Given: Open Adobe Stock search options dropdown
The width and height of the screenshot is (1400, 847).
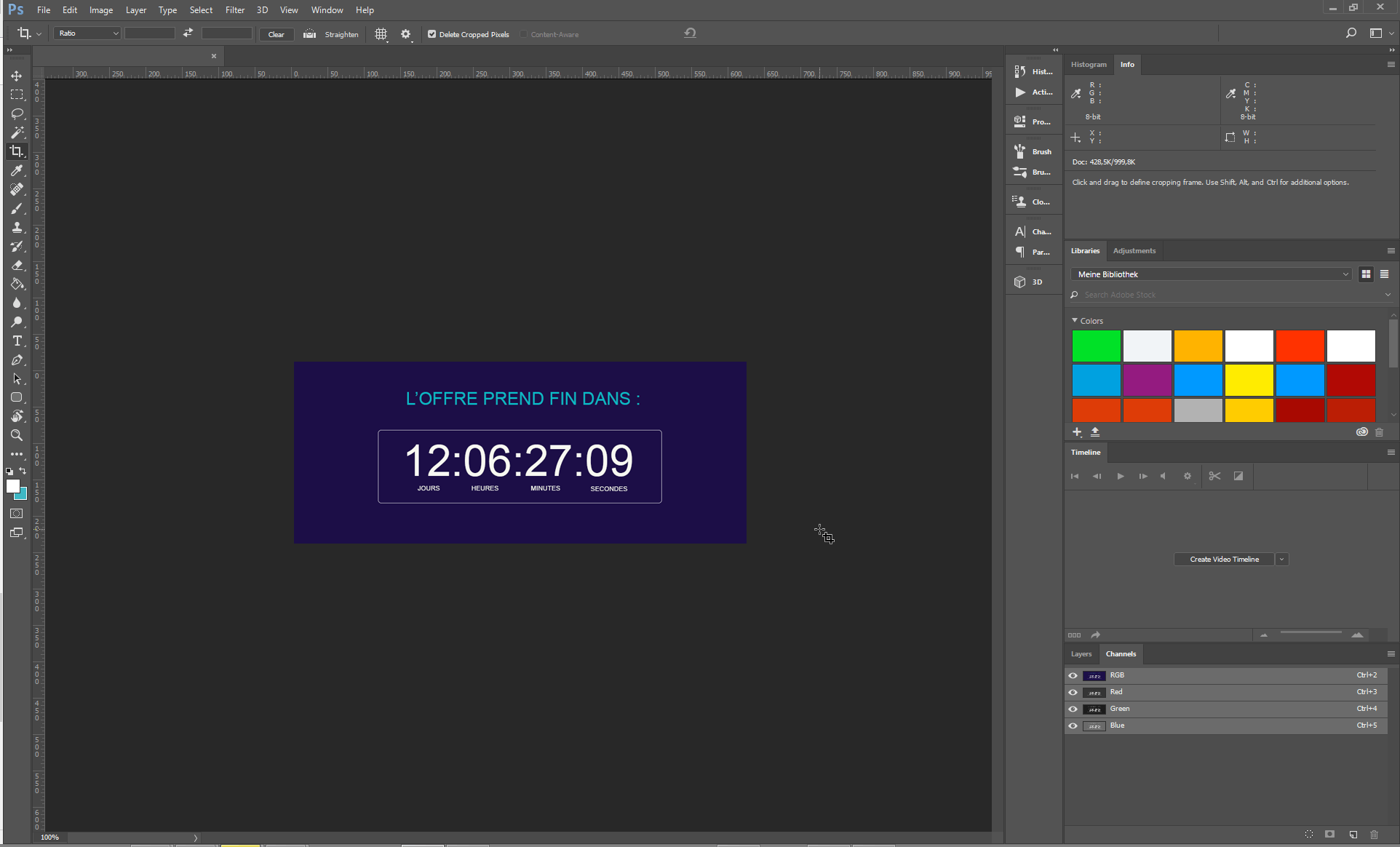Looking at the screenshot, I should [x=1387, y=295].
